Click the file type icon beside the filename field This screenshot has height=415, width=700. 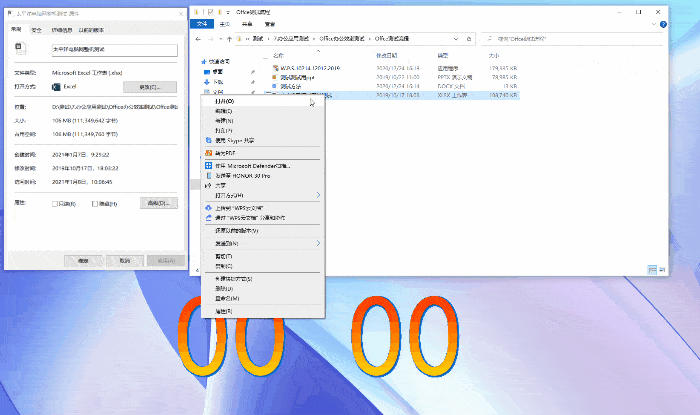(19, 46)
